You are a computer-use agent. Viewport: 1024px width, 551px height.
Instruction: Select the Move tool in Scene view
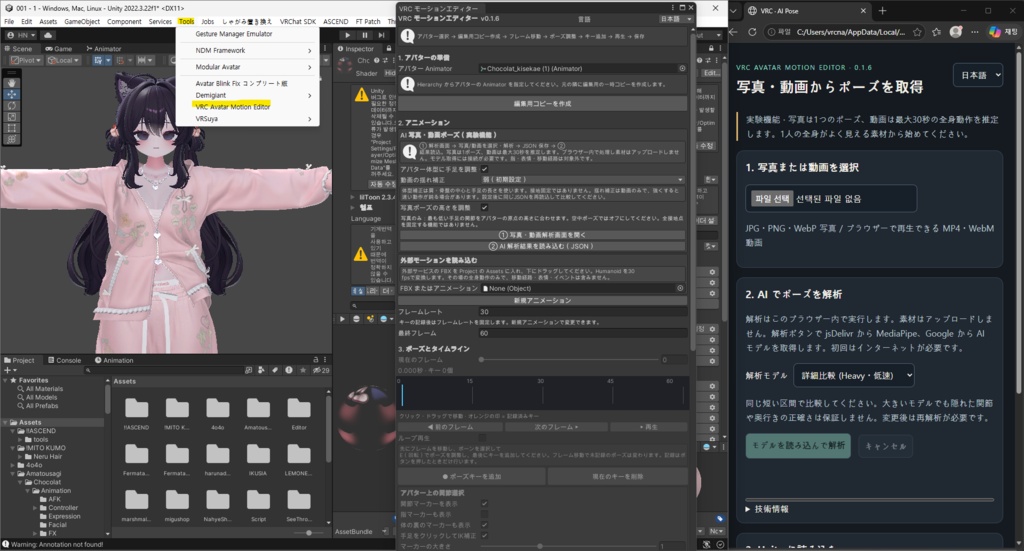point(12,94)
